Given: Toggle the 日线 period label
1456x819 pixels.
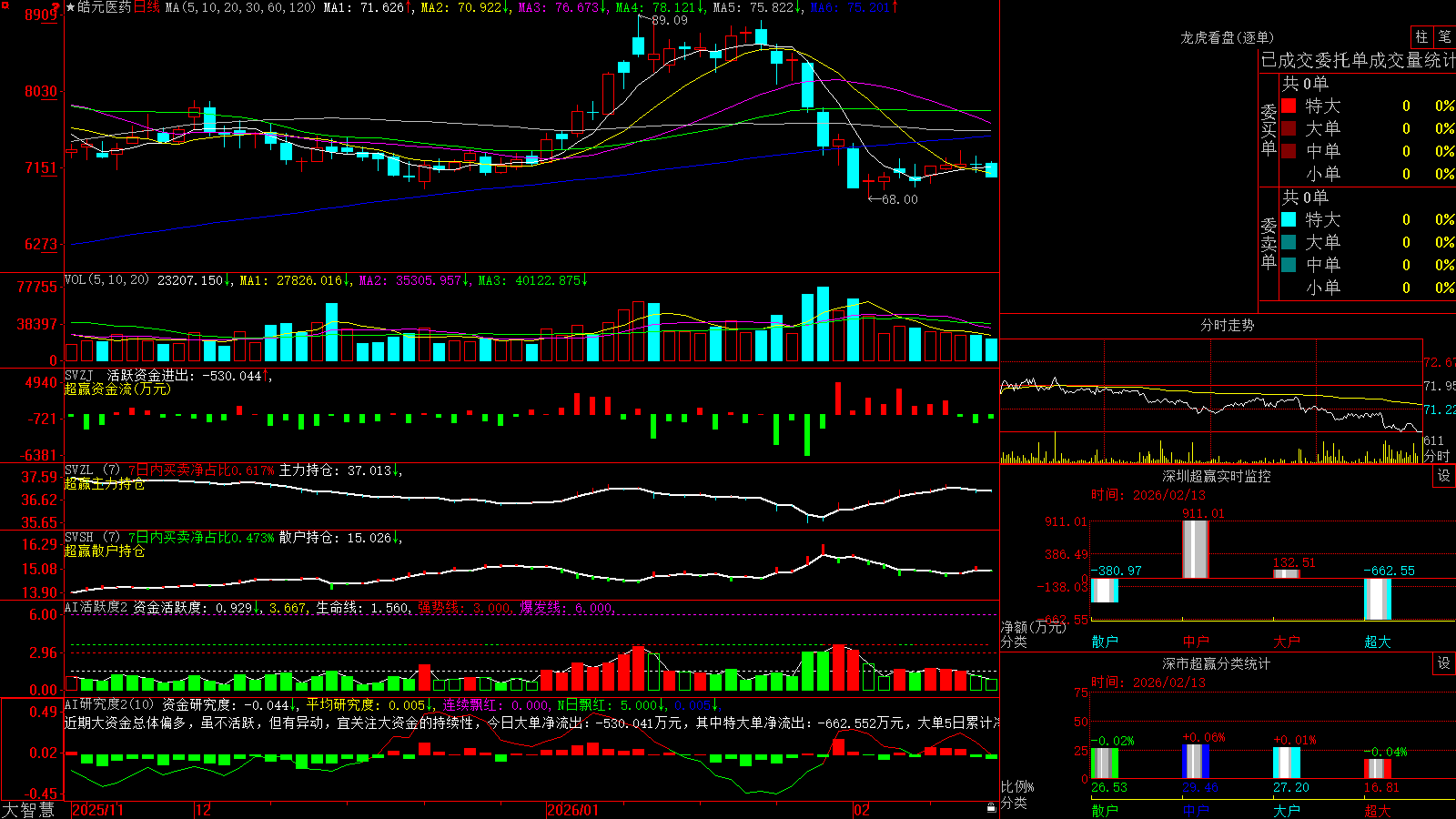Looking at the screenshot, I should tap(147, 7).
